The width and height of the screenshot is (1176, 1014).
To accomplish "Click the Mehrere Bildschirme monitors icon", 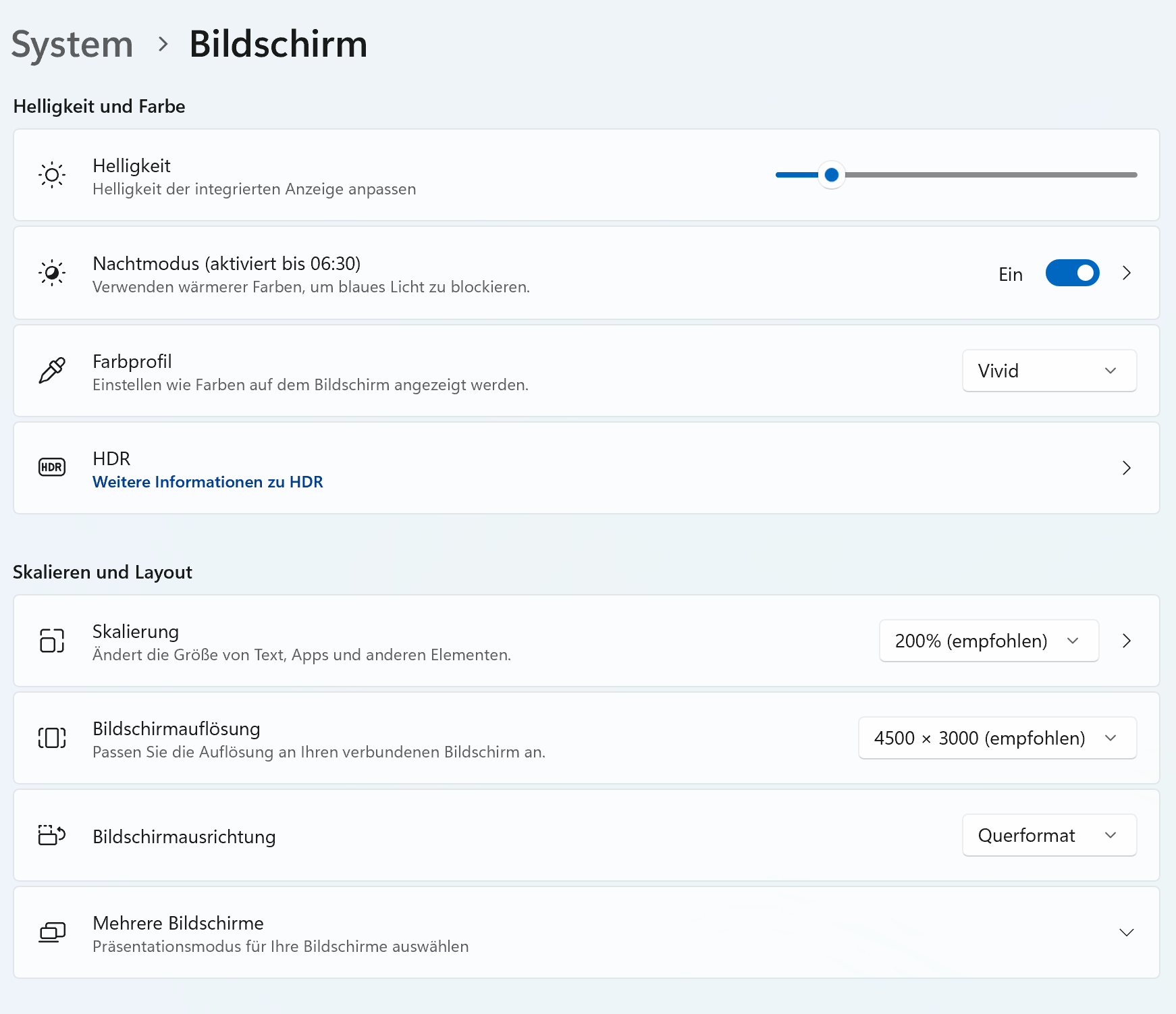I will click(52, 932).
